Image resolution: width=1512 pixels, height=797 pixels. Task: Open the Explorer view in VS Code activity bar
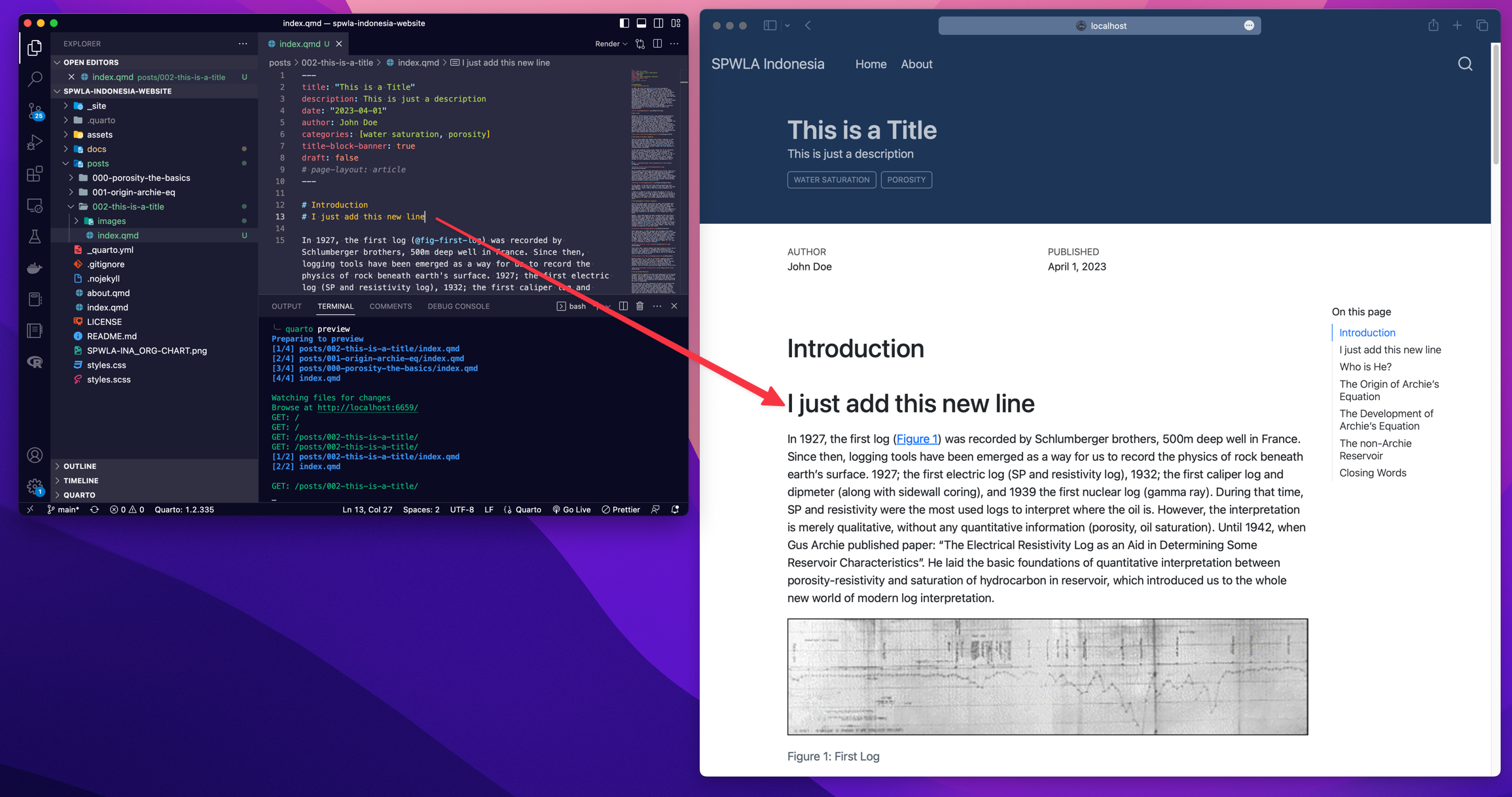[x=35, y=48]
